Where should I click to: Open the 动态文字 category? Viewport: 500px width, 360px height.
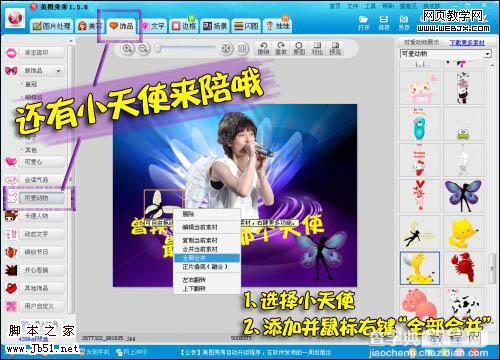click(41, 234)
